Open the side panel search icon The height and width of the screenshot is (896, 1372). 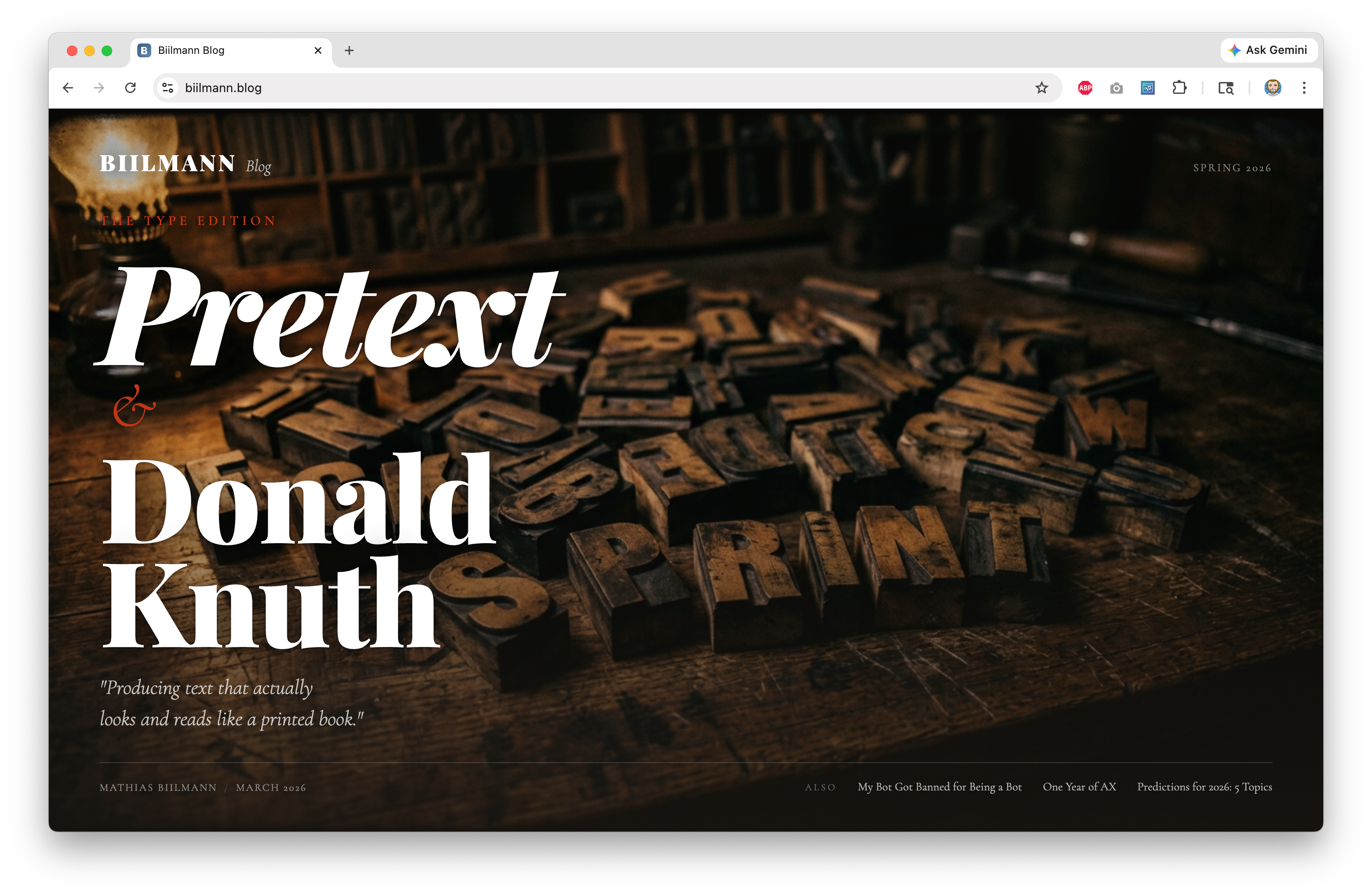1226,88
